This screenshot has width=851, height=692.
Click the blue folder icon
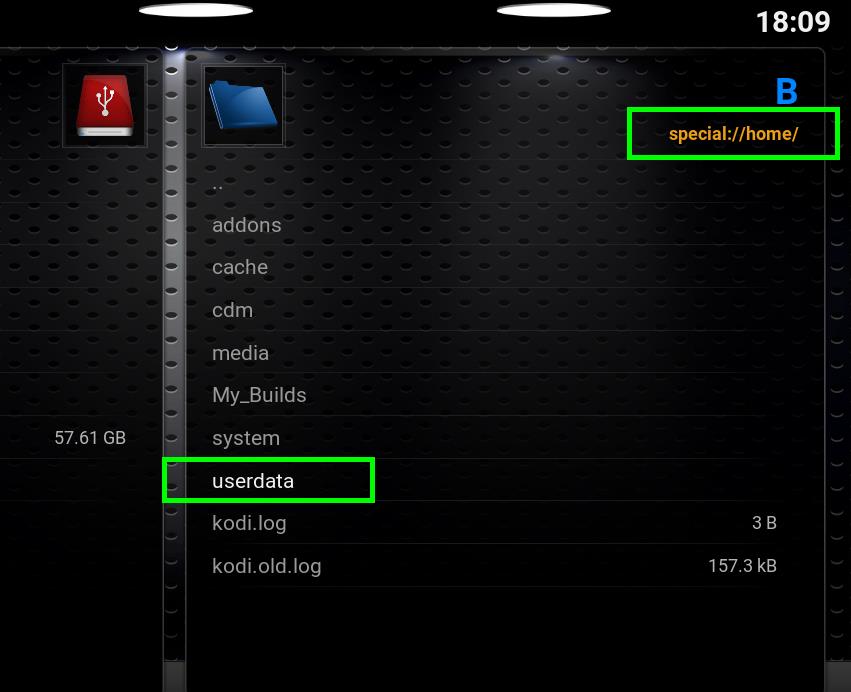pyautogui.click(x=243, y=105)
